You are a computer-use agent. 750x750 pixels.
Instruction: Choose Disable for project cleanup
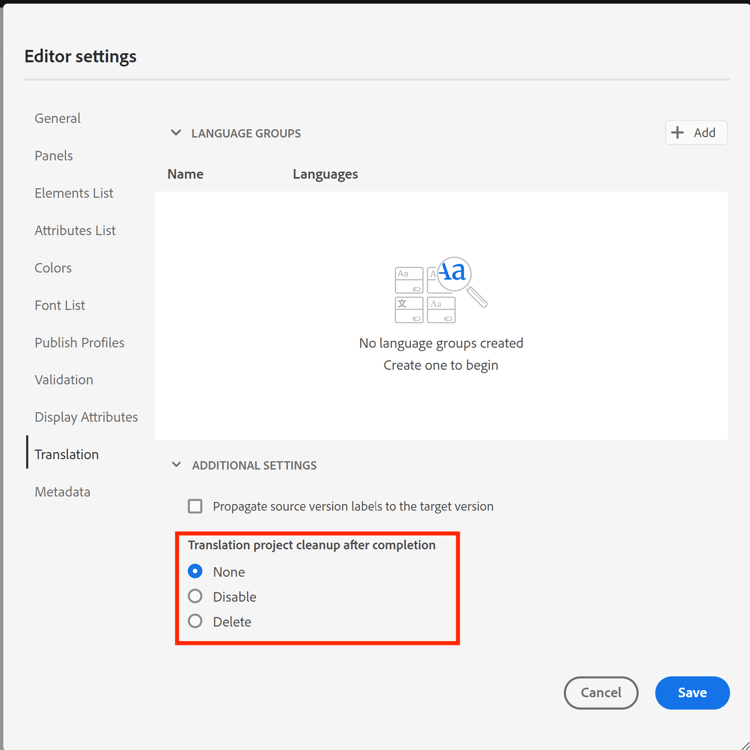tap(195, 596)
